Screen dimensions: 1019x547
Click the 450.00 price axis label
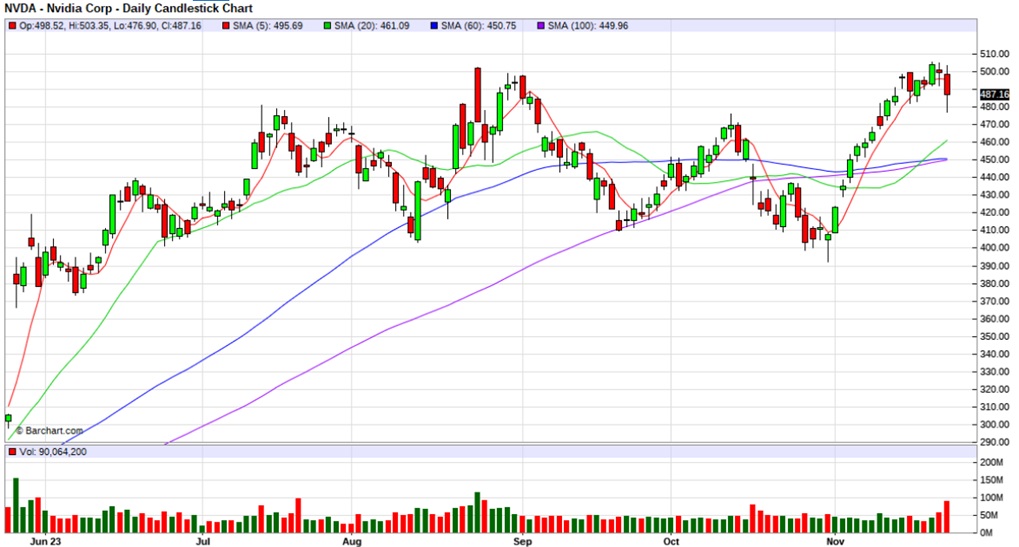994,160
